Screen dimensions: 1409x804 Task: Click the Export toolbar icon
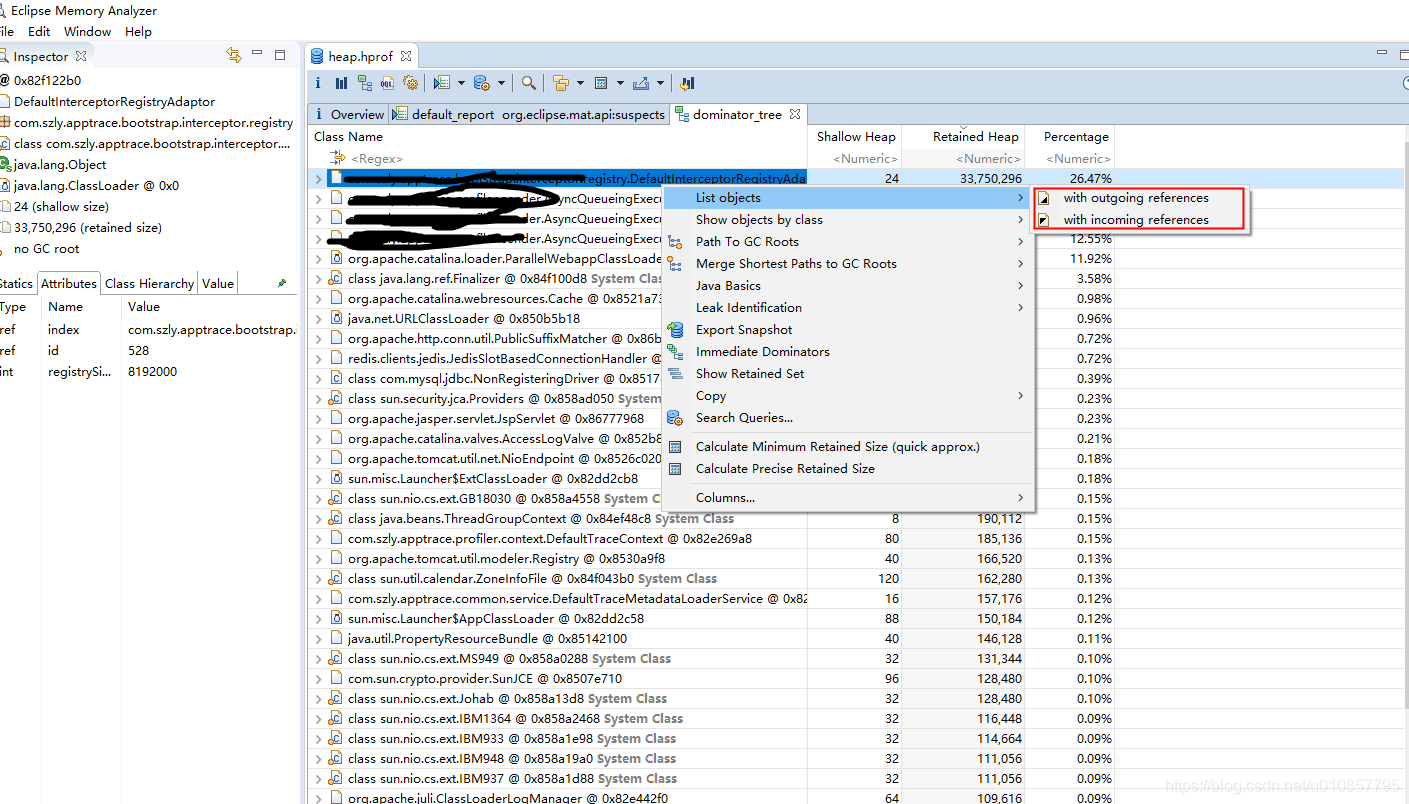[x=641, y=83]
